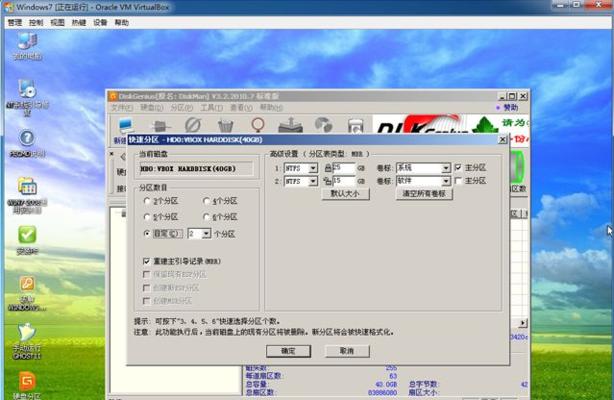Open VirtualBox 热键 menu

(x=79, y=23)
